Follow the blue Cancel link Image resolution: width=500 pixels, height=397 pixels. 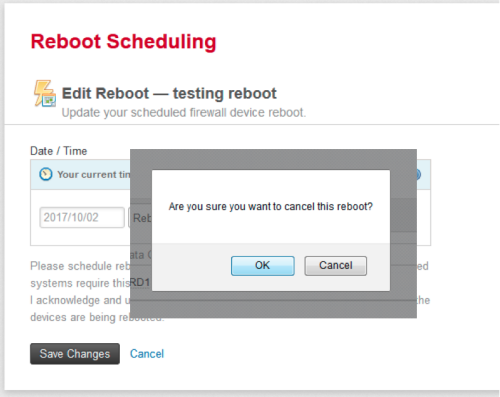(x=147, y=354)
